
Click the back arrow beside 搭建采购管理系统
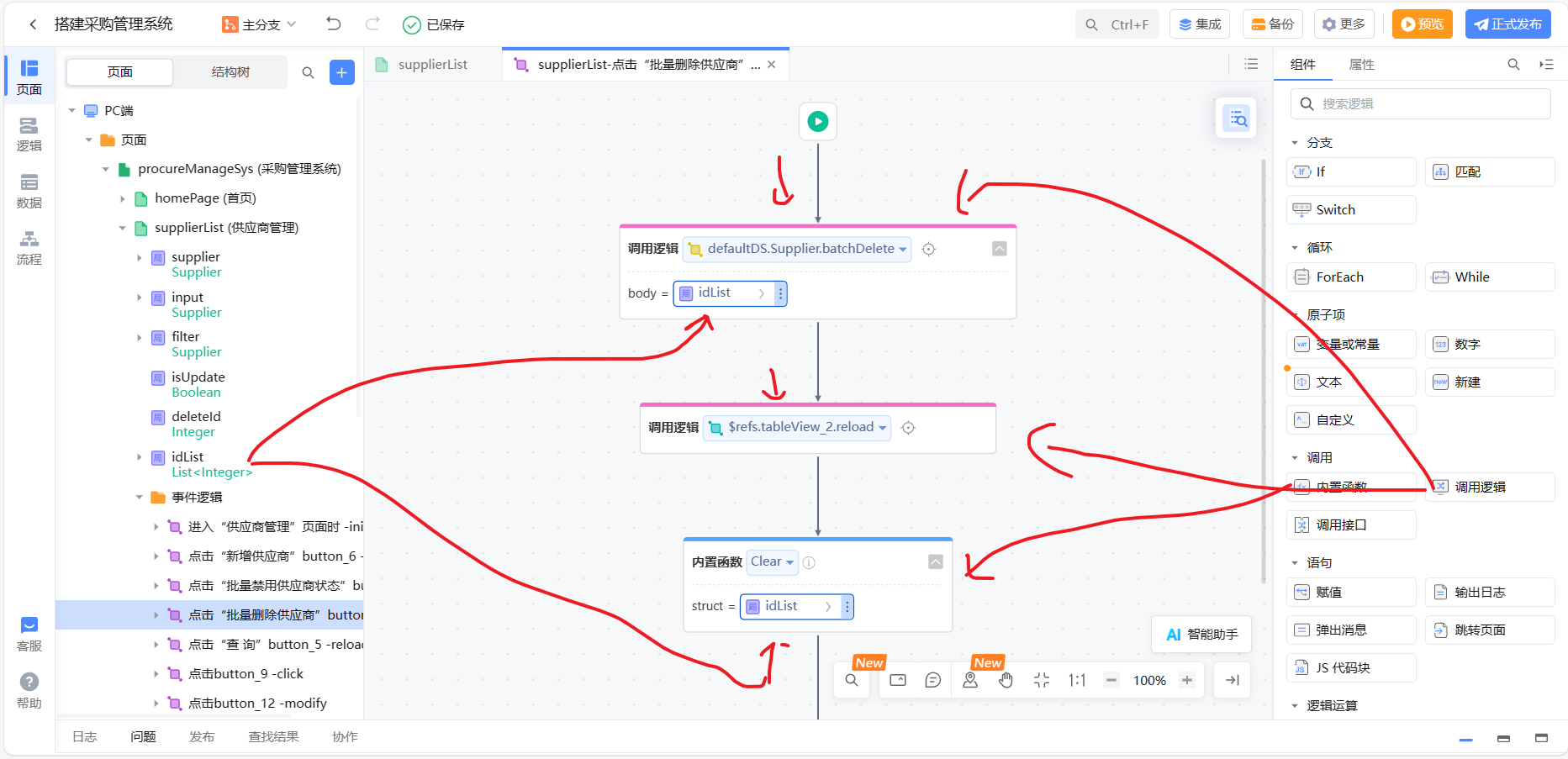point(33,24)
